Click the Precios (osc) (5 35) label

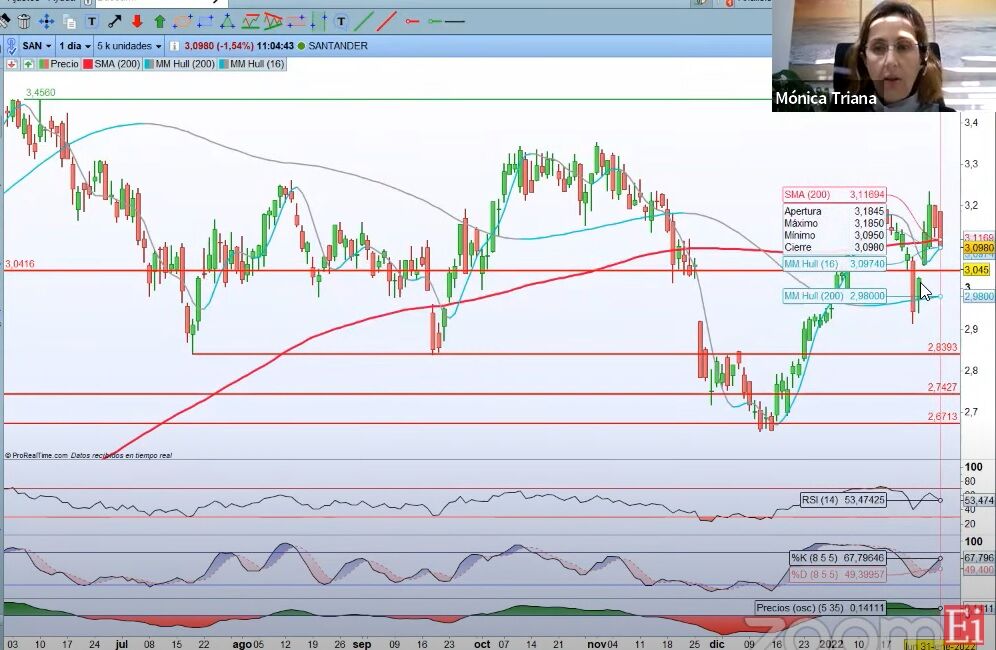pyautogui.click(x=820, y=608)
